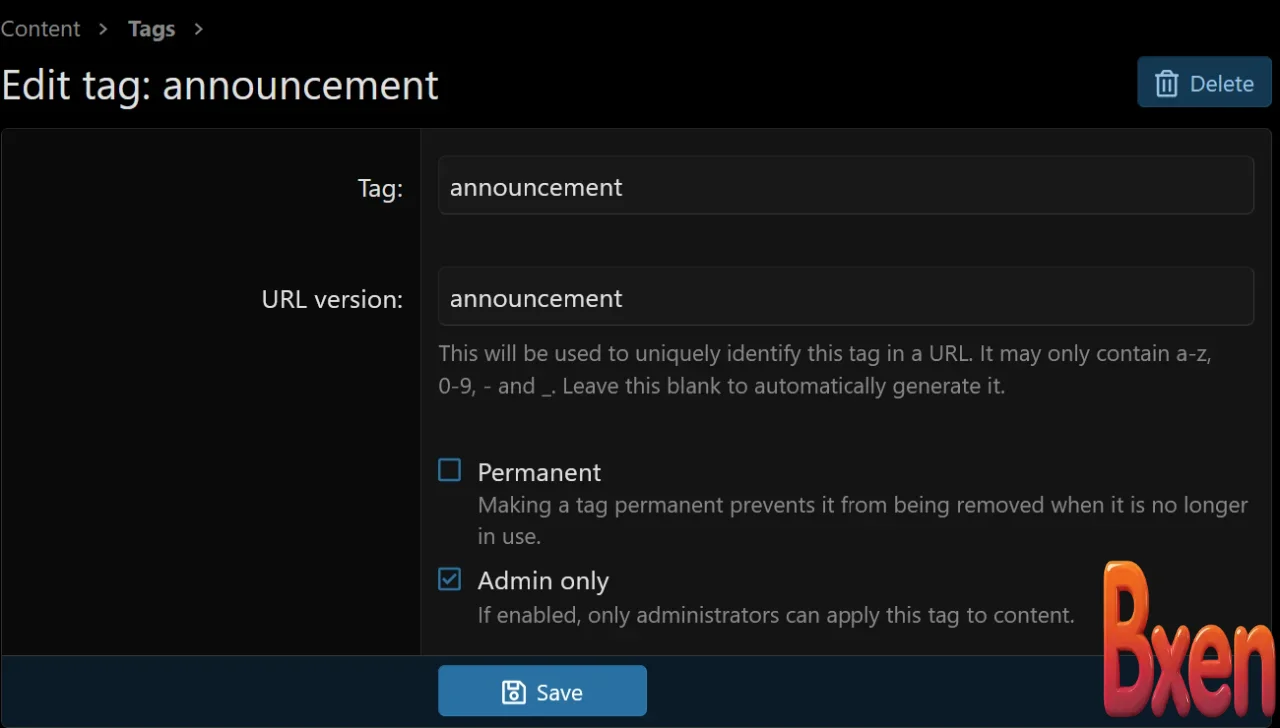1280x728 pixels.
Task: Click the Delete button
Action: (x=1204, y=83)
